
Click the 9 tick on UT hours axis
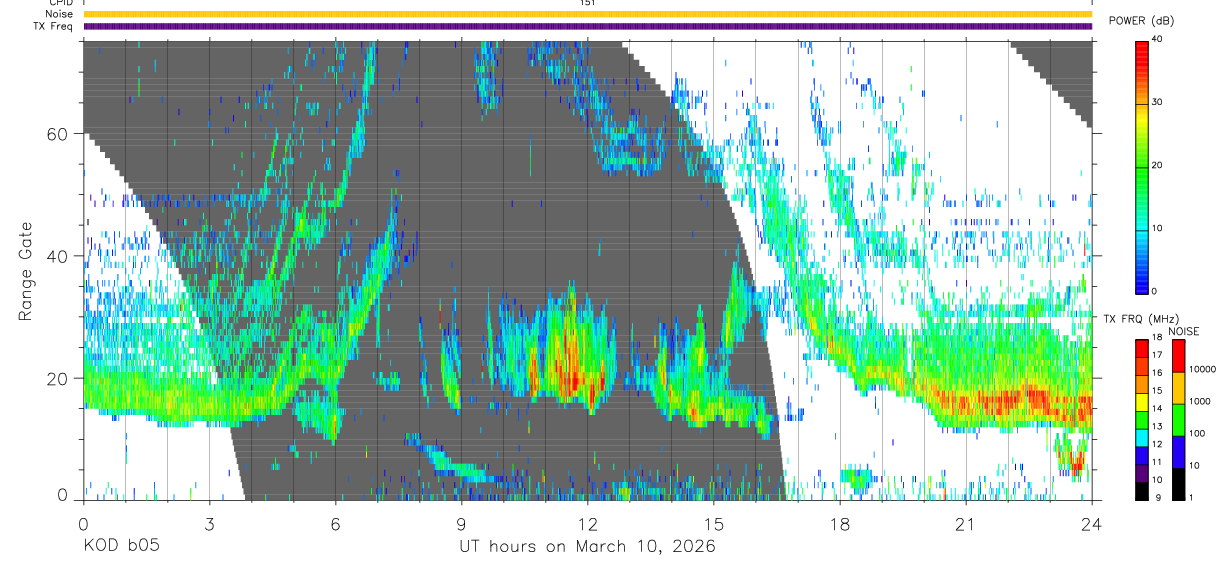point(462,525)
